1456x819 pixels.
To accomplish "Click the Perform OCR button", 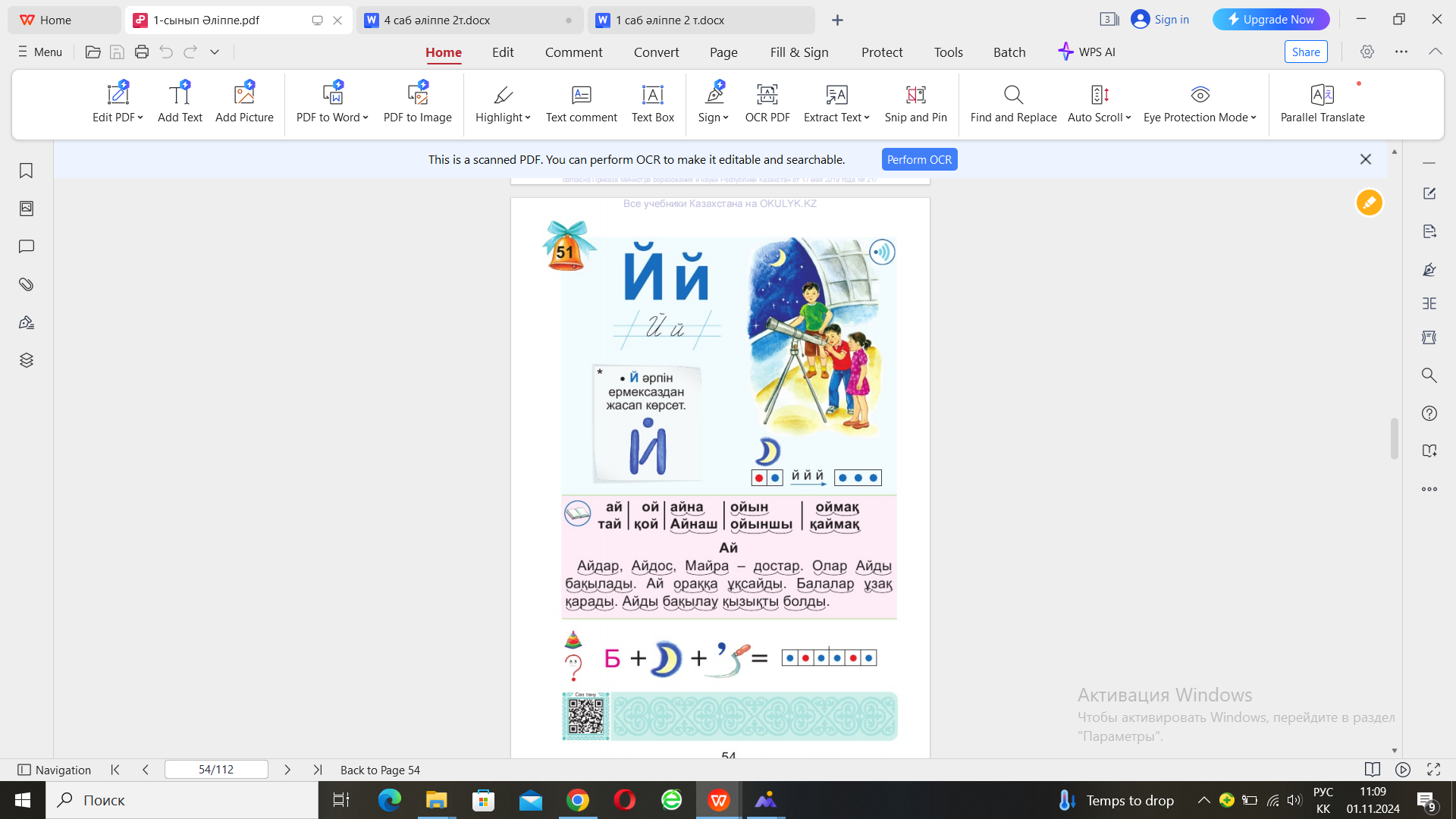I will [x=919, y=160].
